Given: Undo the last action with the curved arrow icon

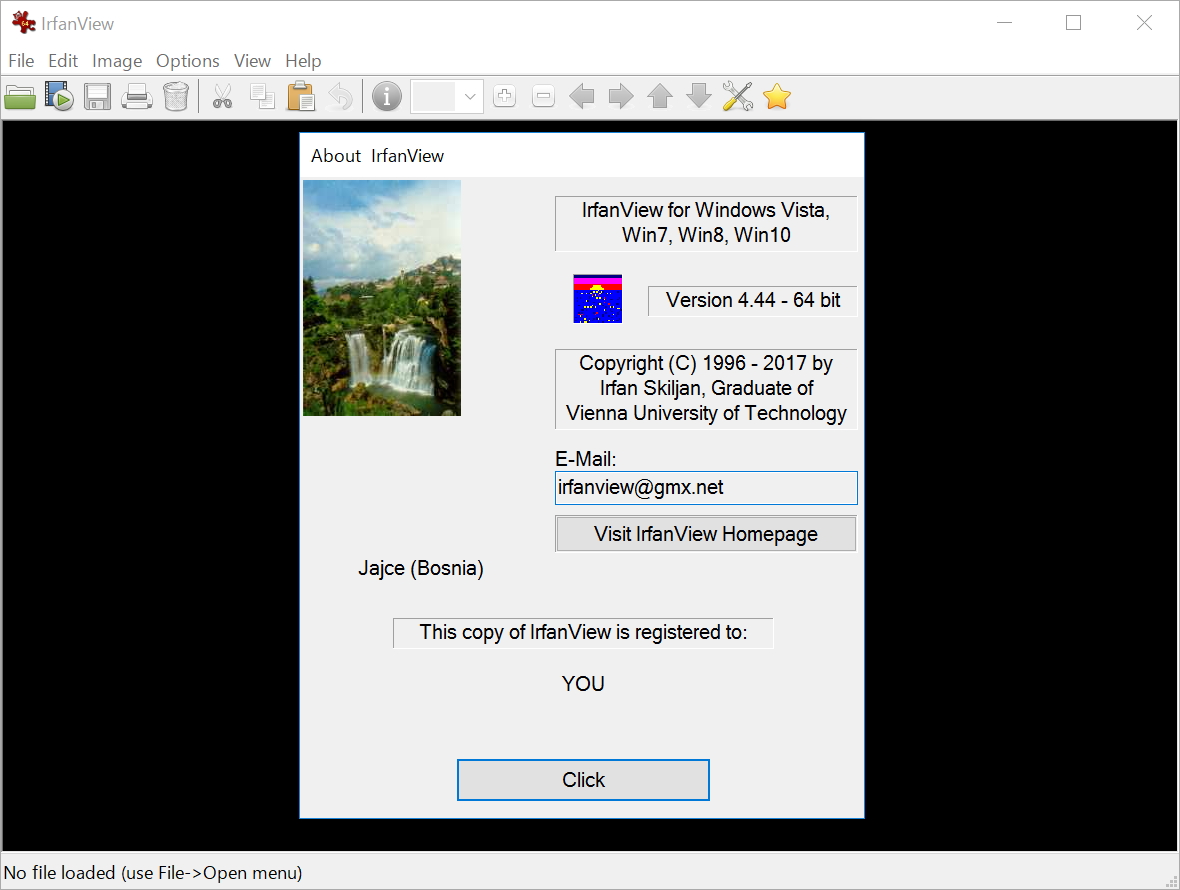Looking at the screenshot, I should pyautogui.click(x=340, y=96).
